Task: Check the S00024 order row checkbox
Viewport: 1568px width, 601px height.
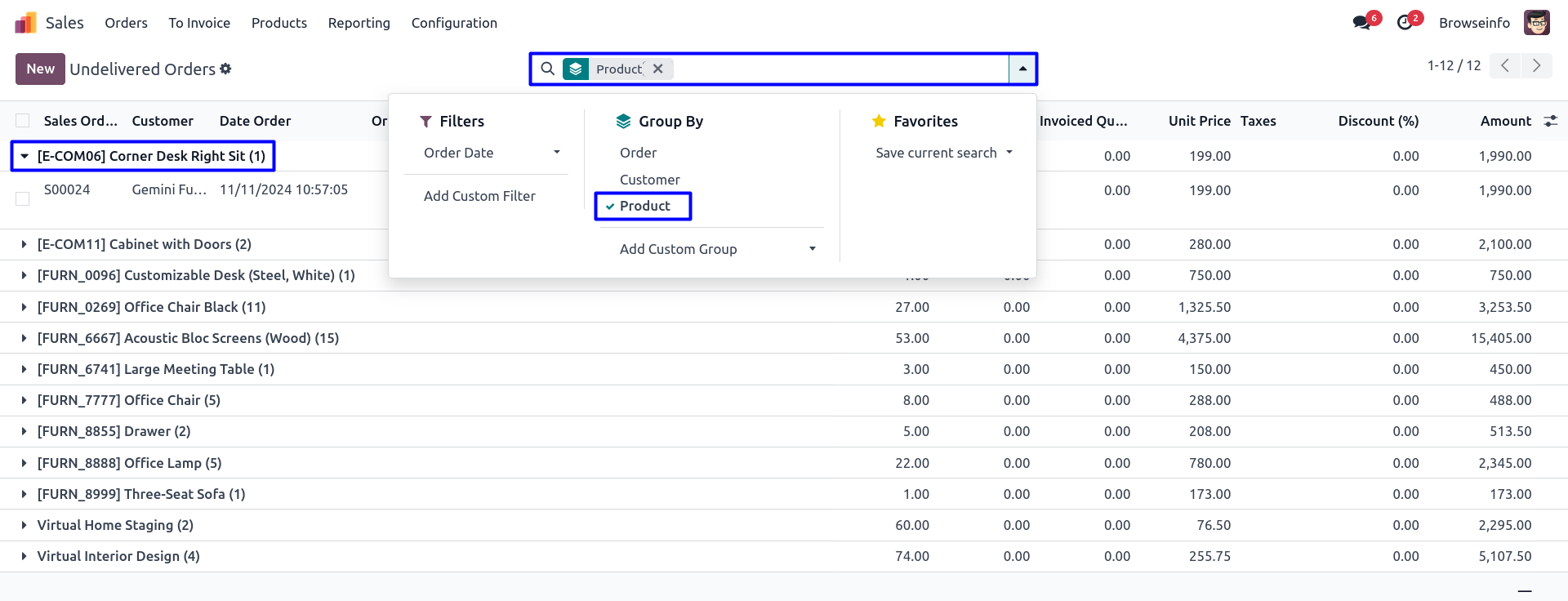Action: [23, 198]
